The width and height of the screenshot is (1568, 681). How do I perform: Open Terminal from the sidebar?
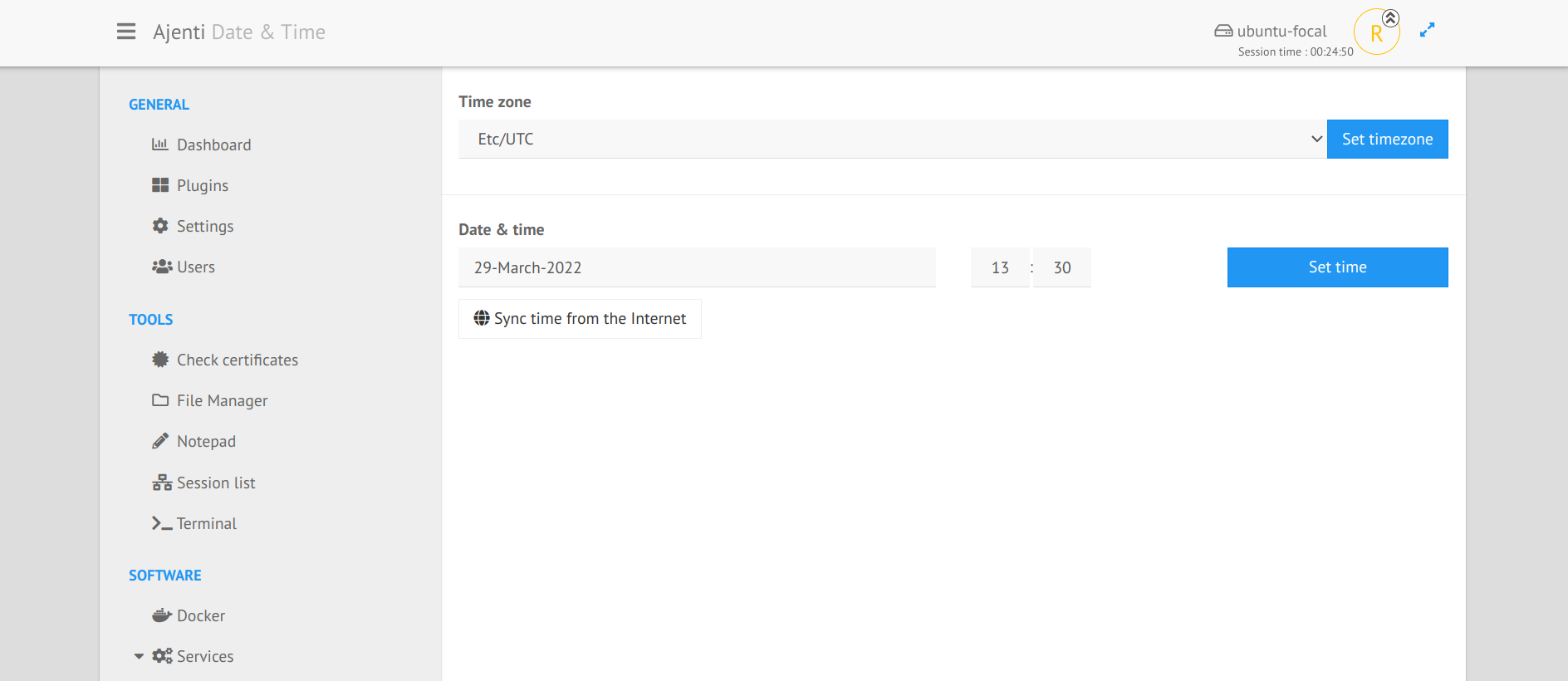point(206,523)
